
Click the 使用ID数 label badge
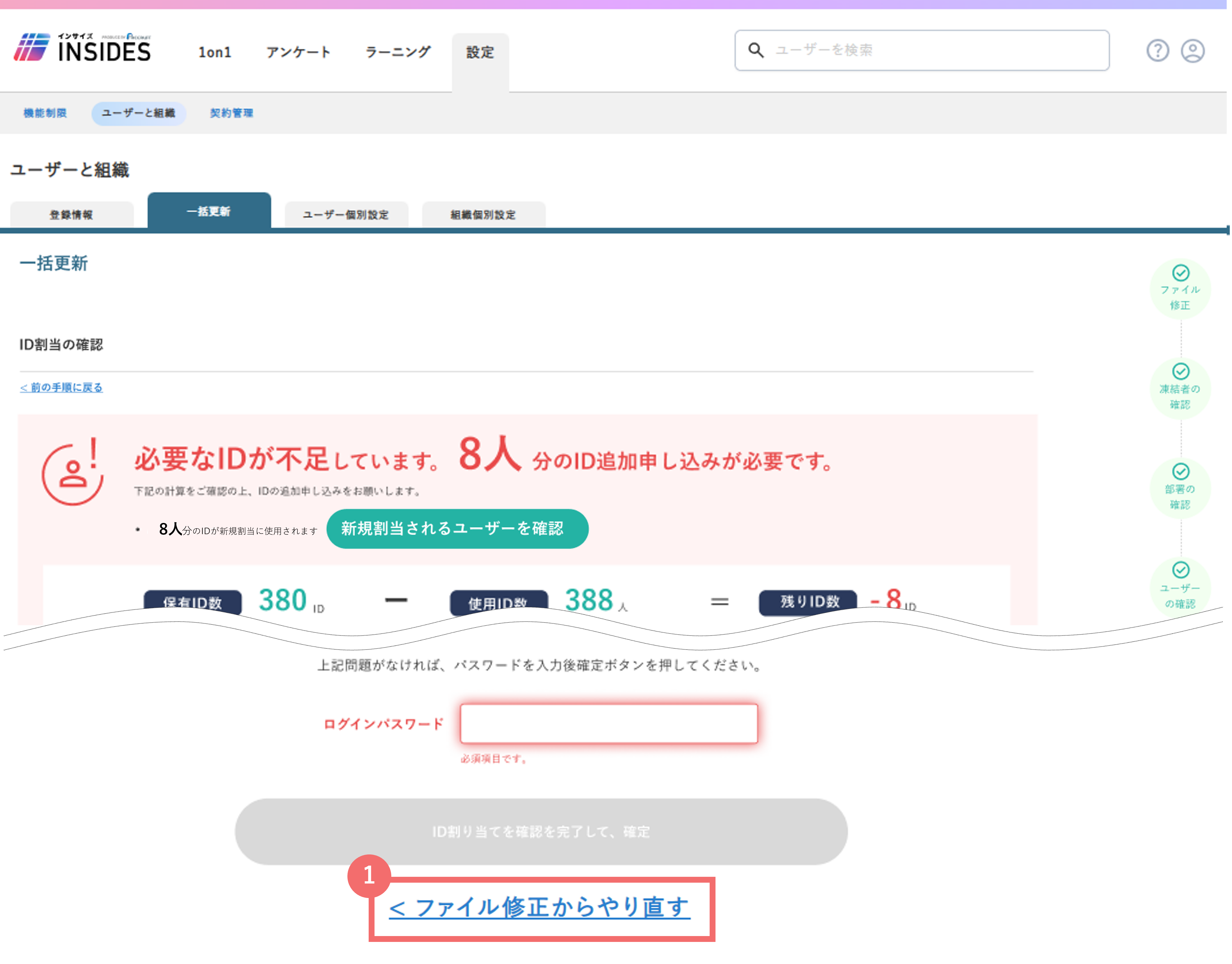pyautogui.click(x=498, y=603)
